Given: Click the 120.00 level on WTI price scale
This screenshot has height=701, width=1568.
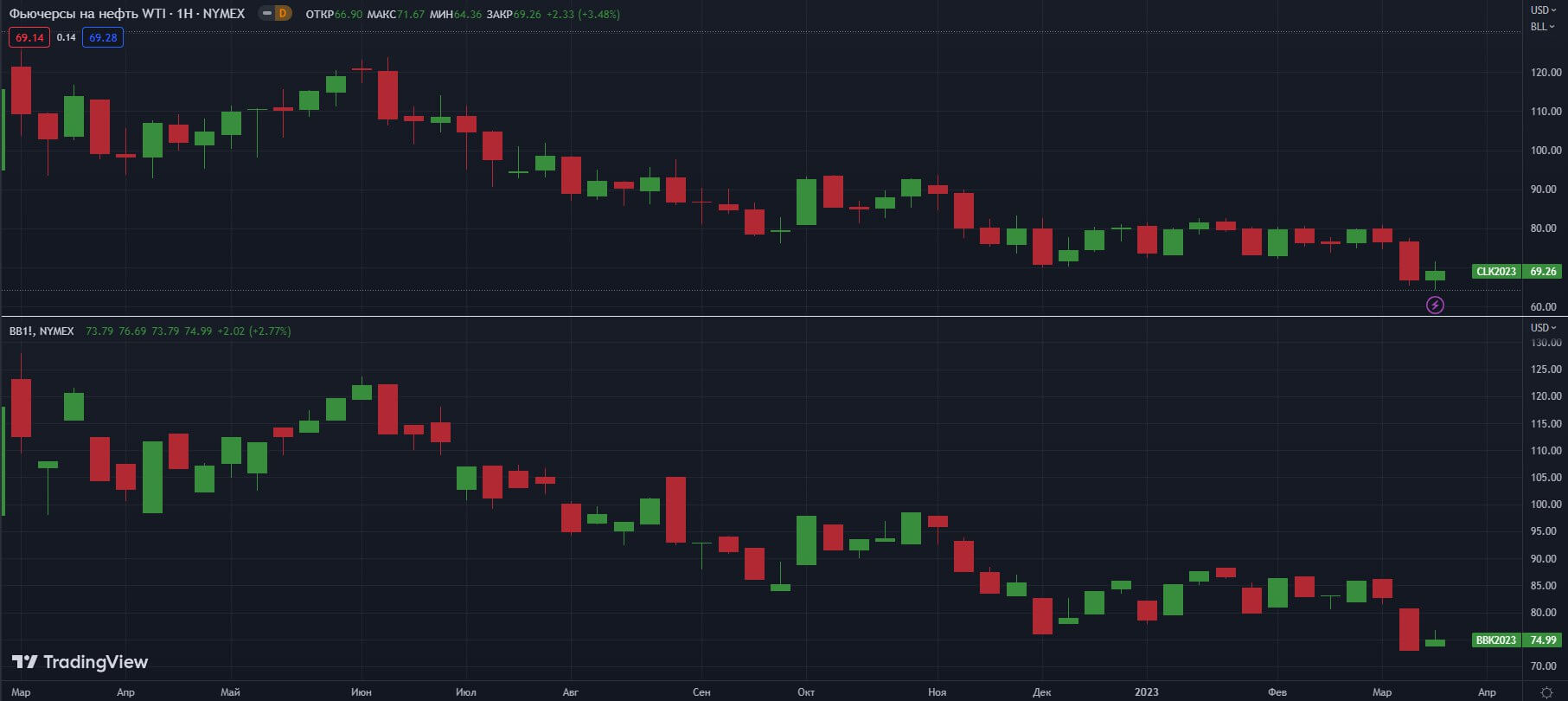Looking at the screenshot, I should (1546, 73).
